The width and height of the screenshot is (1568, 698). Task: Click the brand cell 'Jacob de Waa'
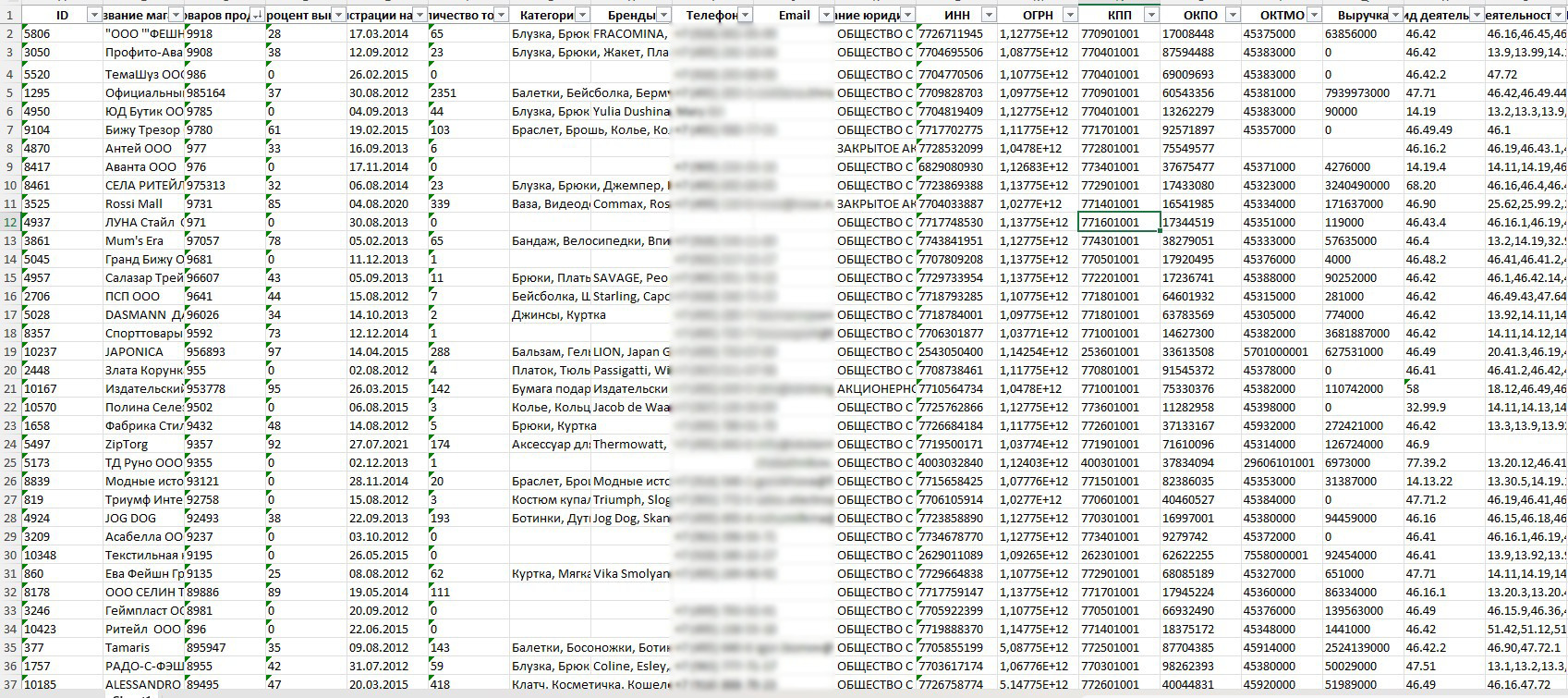[631, 407]
